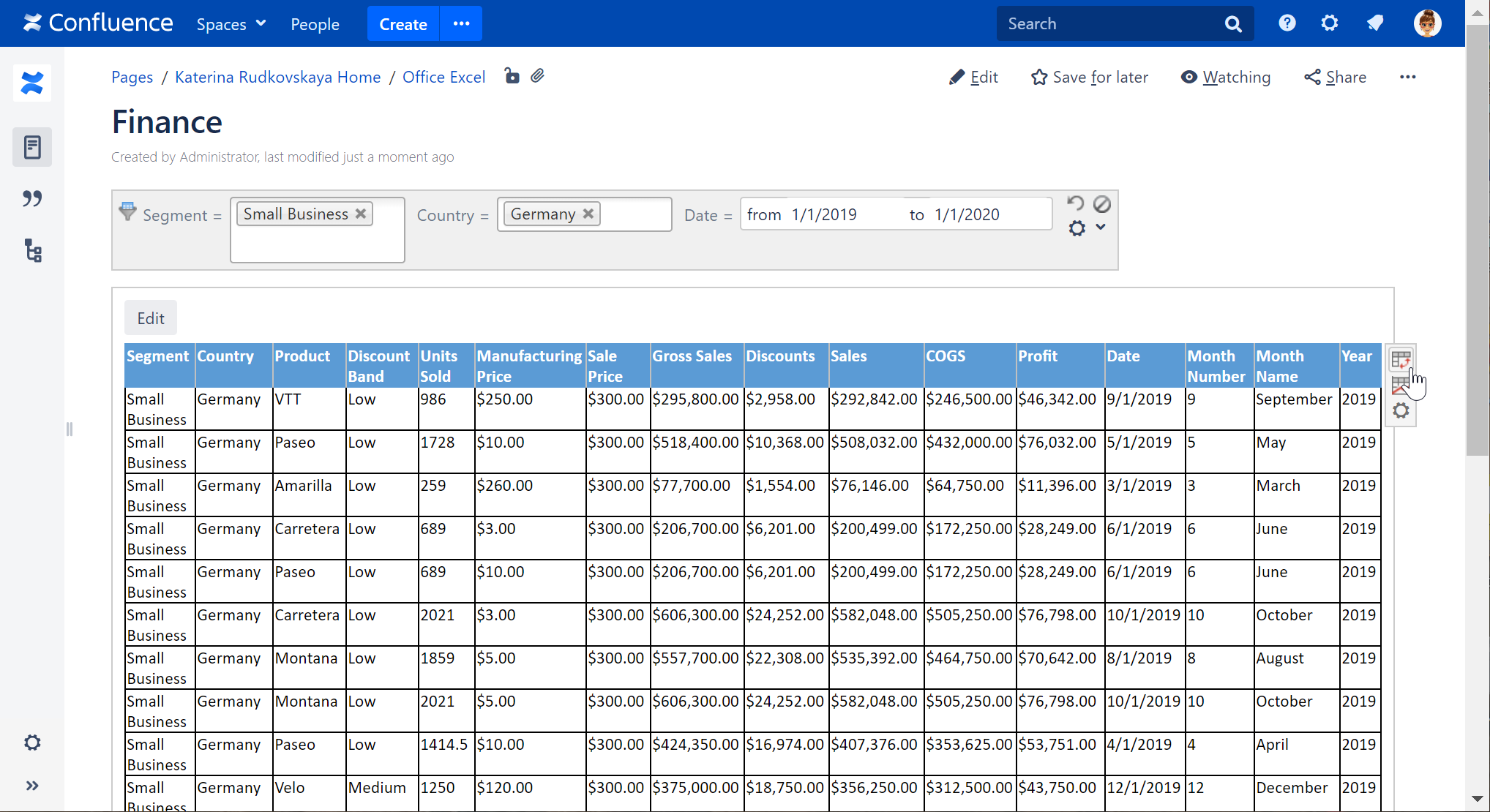The image size is (1490, 812).
Task: Open the page restrictions lock icon
Action: point(512,76)
